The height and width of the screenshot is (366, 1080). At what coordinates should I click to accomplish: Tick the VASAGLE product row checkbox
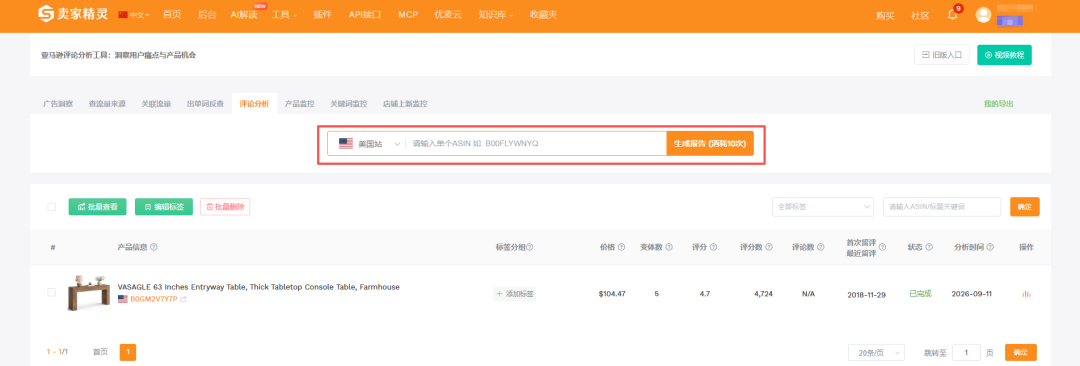(52, 292)
